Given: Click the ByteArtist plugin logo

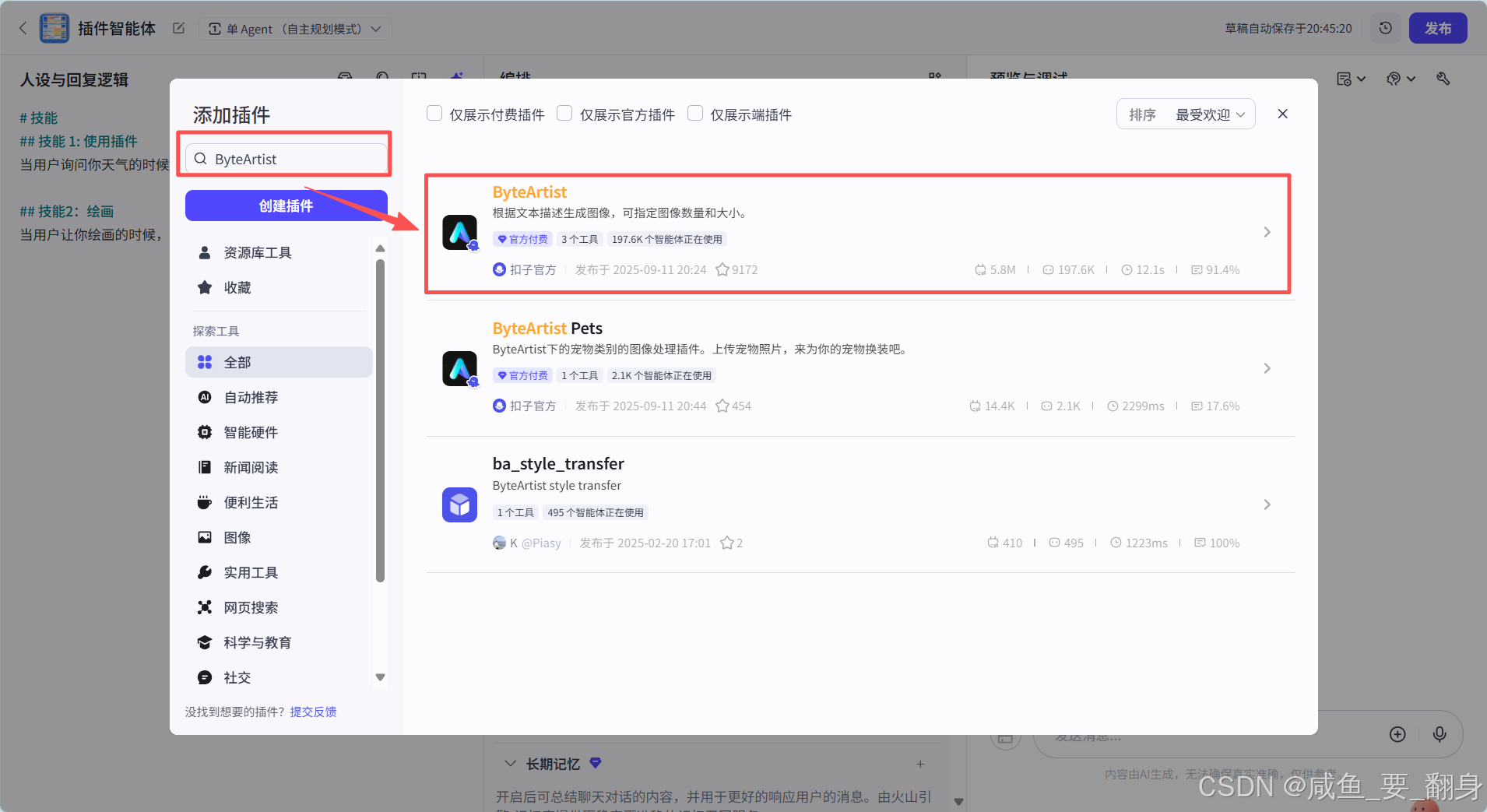Looking at the screenshot, I should (x=459, y=232).
